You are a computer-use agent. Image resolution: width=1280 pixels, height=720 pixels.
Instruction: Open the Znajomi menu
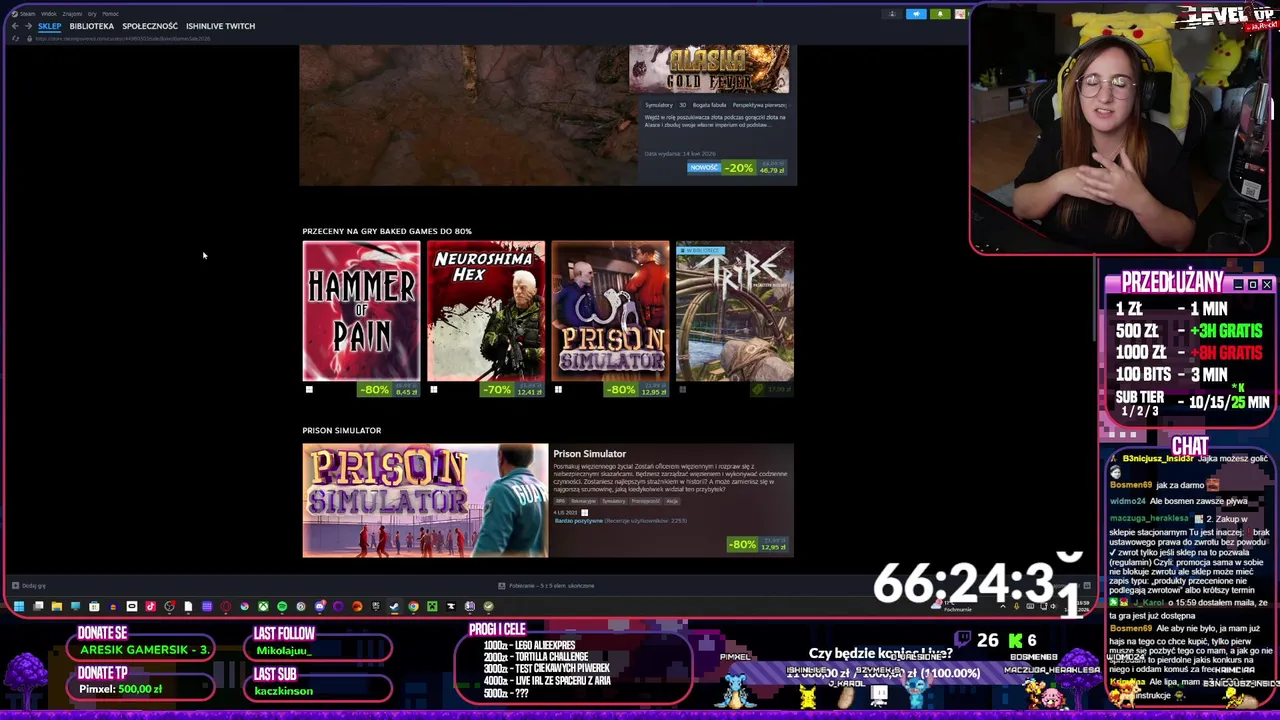click(x=72, y=14)
